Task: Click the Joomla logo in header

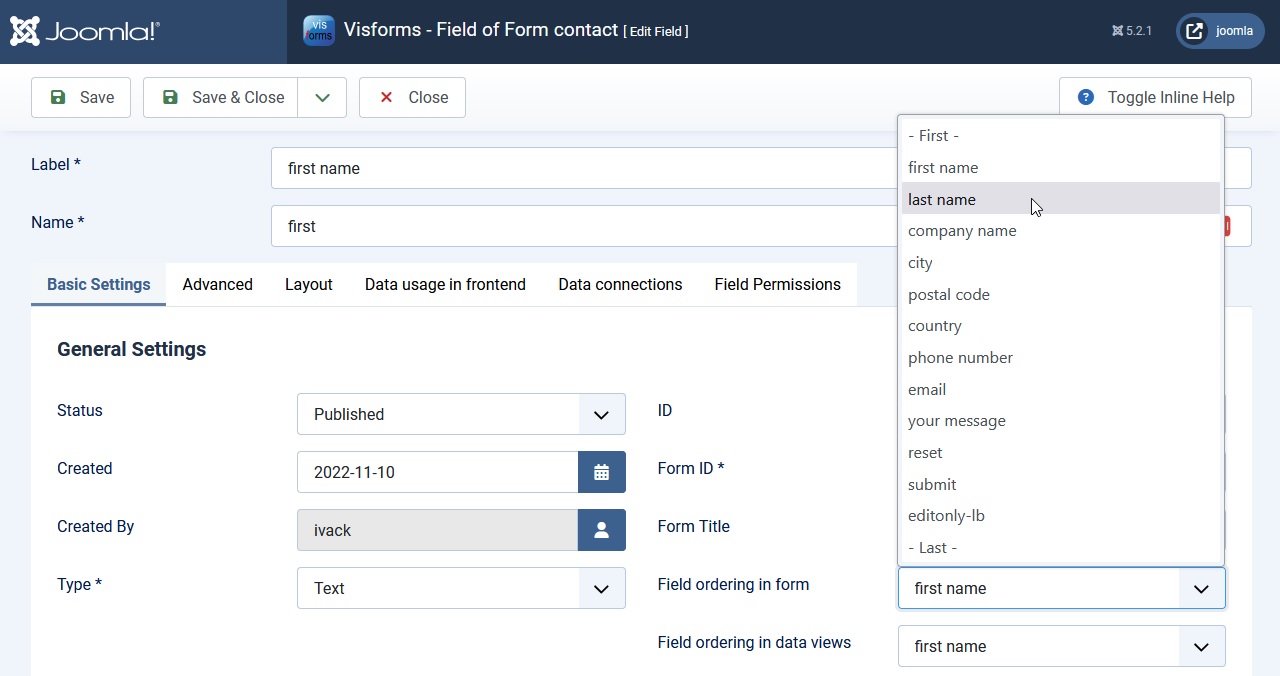Action: (85, 32)
